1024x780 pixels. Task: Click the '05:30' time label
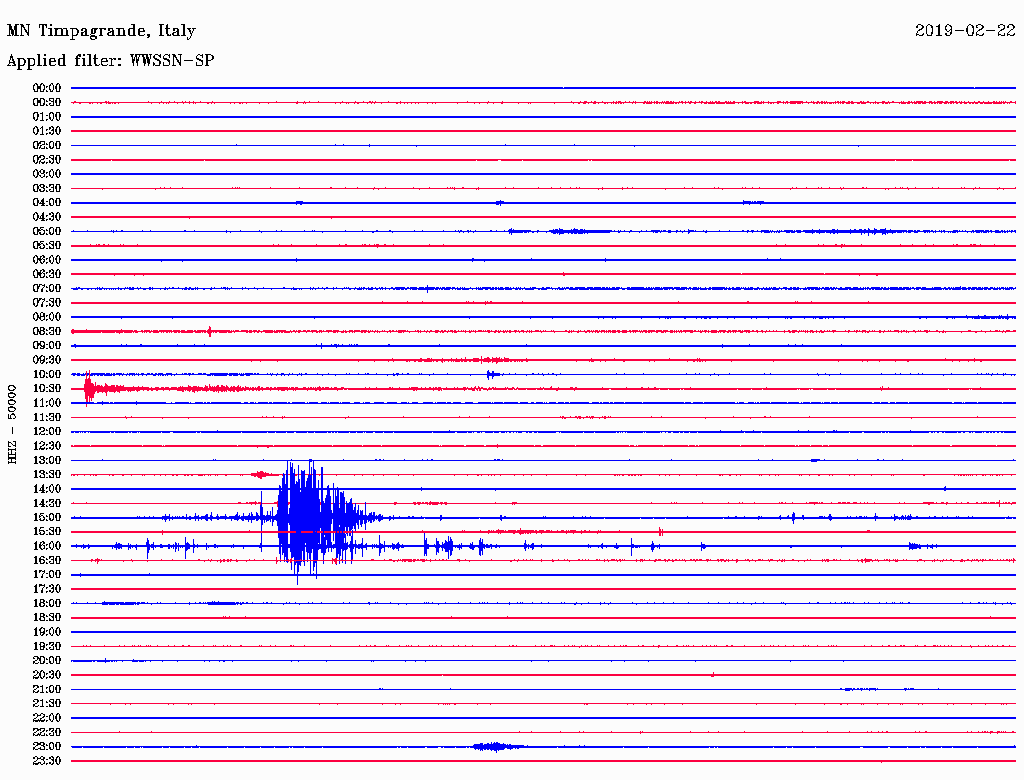tap(46, 245)
